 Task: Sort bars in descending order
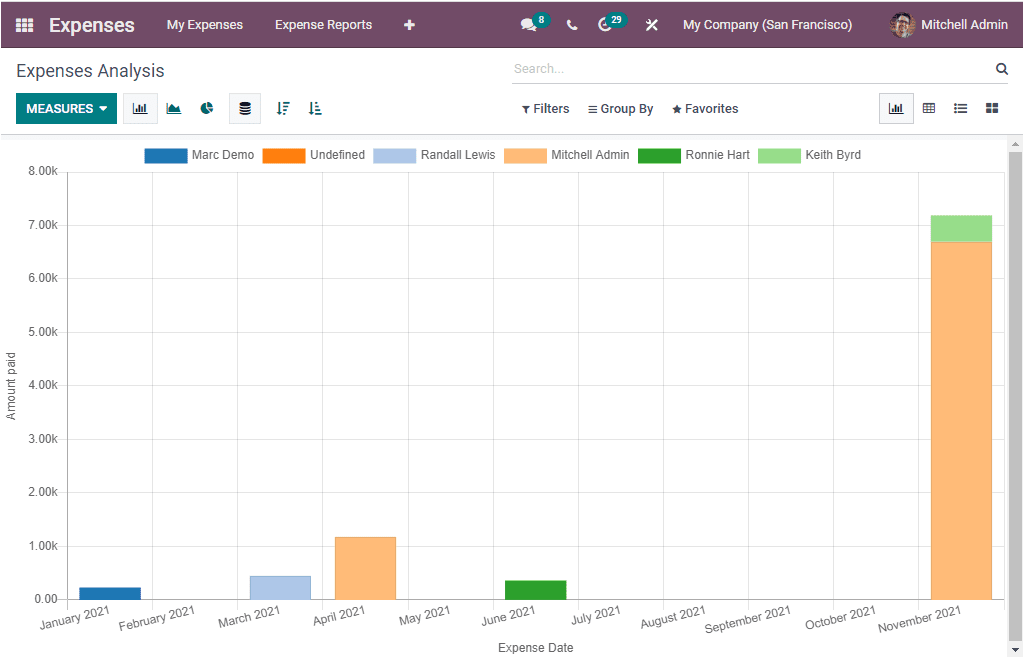283,108
